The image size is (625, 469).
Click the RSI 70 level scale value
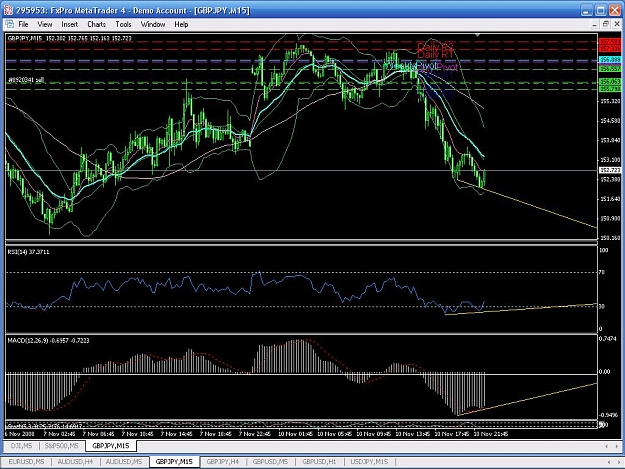pyautogui.click(x=602, y=272)
